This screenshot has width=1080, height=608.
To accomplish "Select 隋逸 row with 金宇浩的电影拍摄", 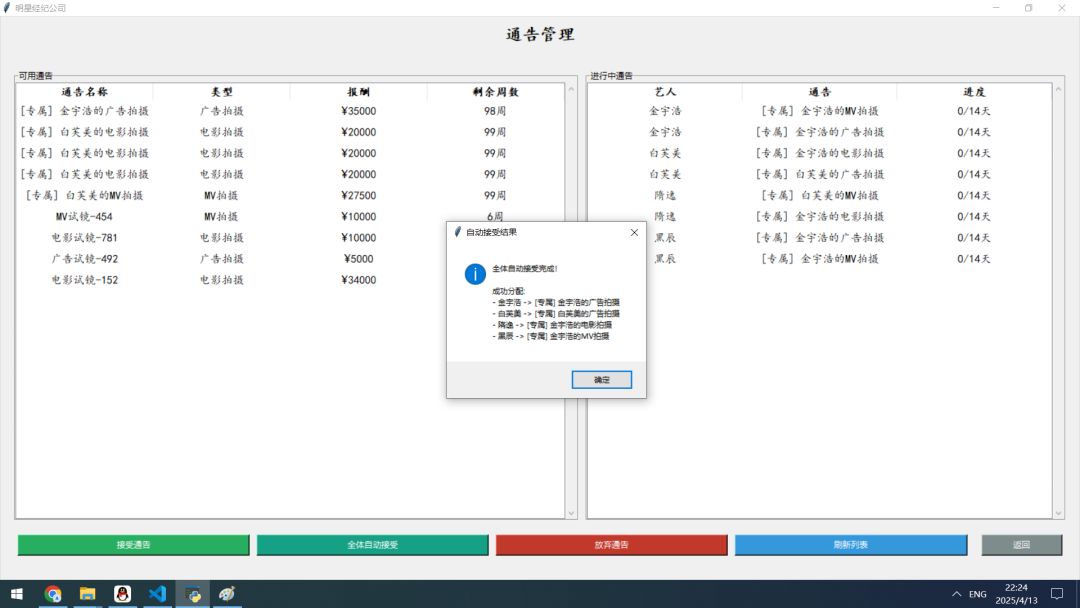I will point(820,216).
